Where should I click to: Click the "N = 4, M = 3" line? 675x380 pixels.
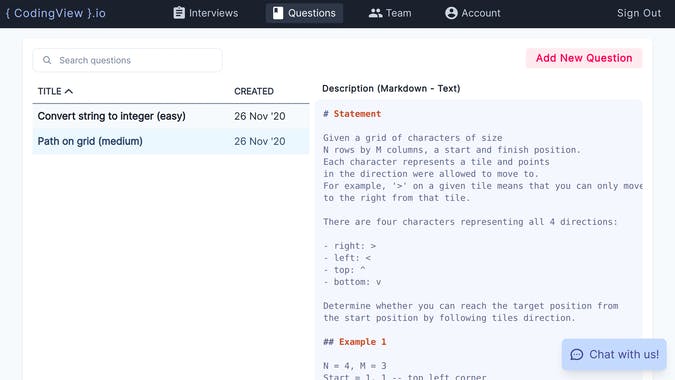[x=355, y=366]
